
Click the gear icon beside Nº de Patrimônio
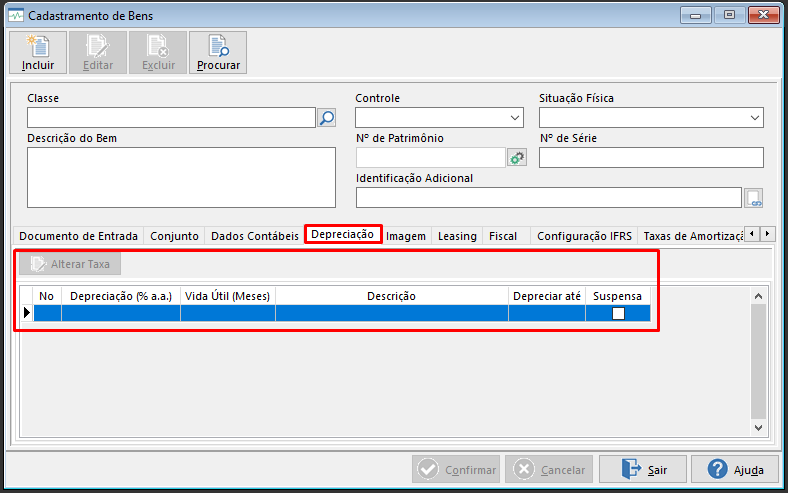[517, 158]
